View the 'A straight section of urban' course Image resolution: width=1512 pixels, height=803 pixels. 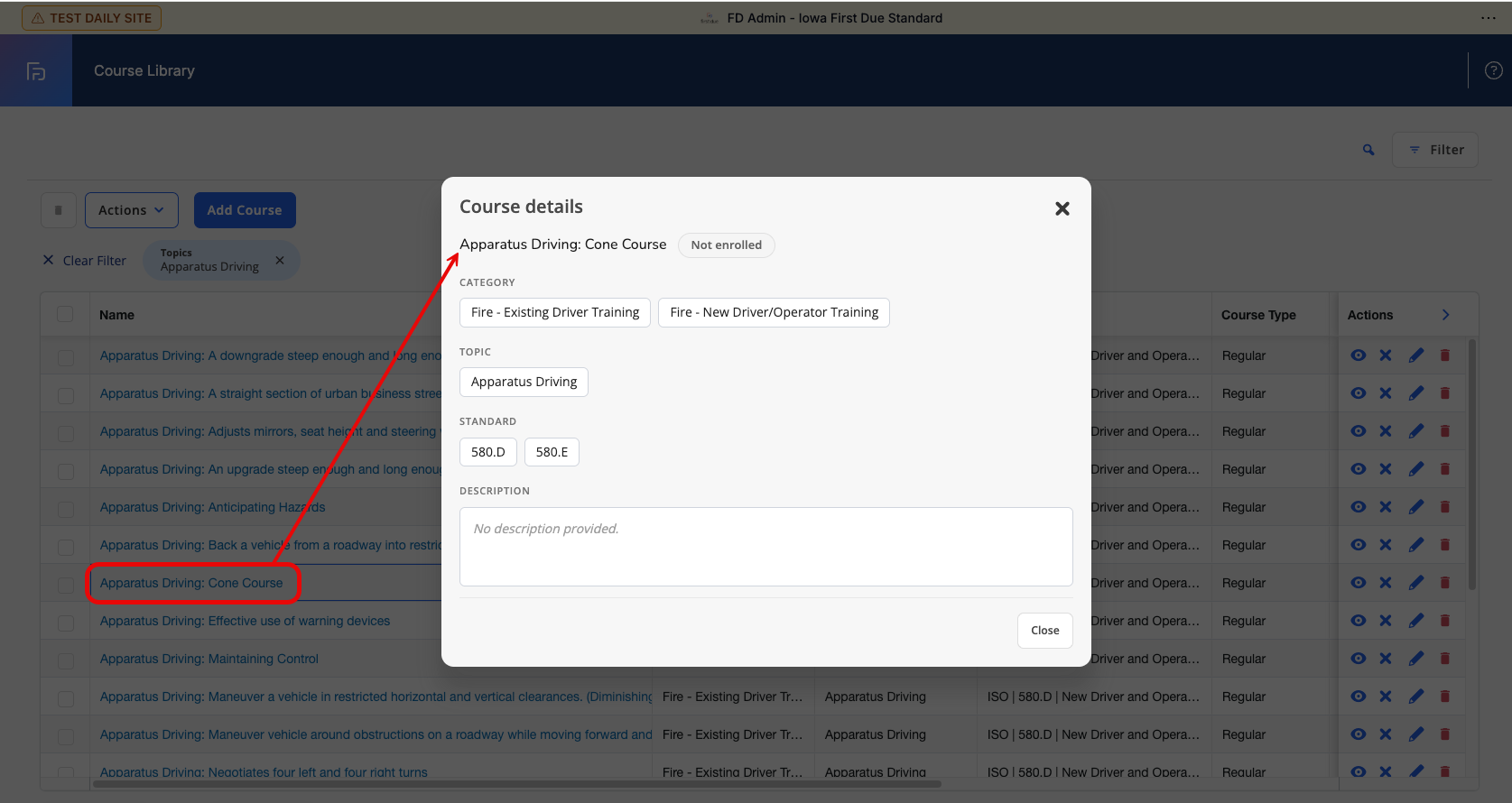point(1358,393)
